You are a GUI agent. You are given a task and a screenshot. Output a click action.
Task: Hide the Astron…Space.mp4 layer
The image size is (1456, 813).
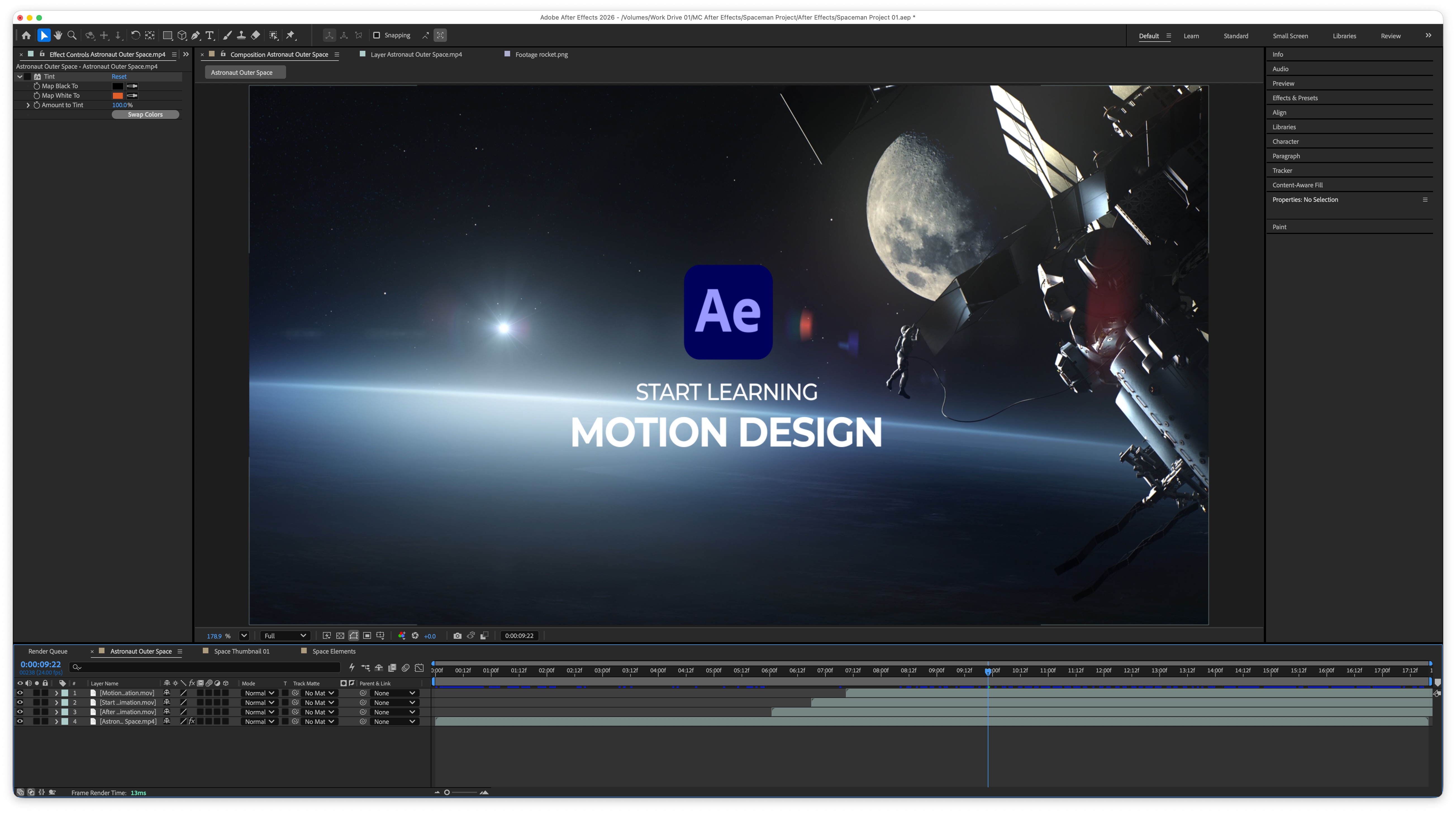[20, 721]
